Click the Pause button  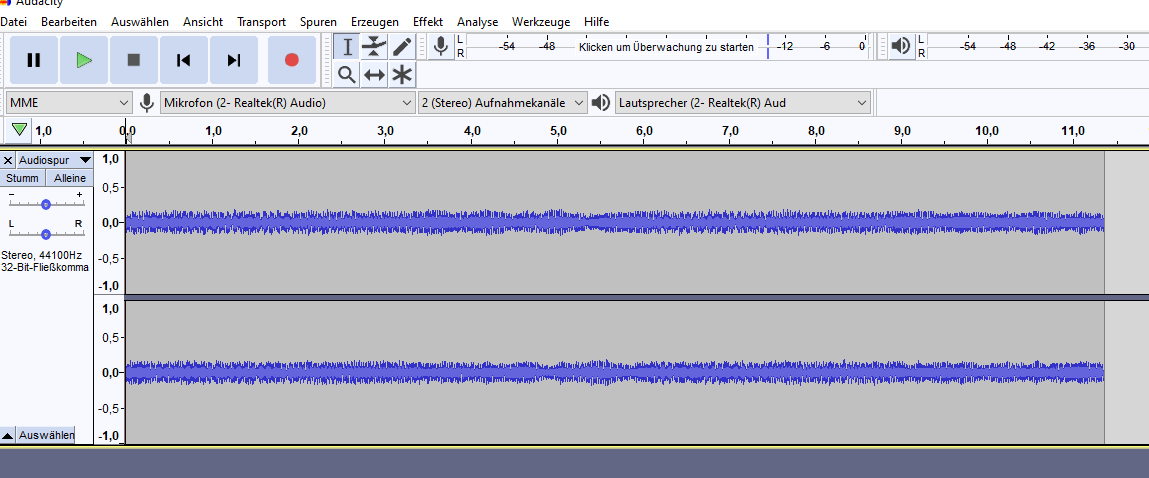coord(34,60)
